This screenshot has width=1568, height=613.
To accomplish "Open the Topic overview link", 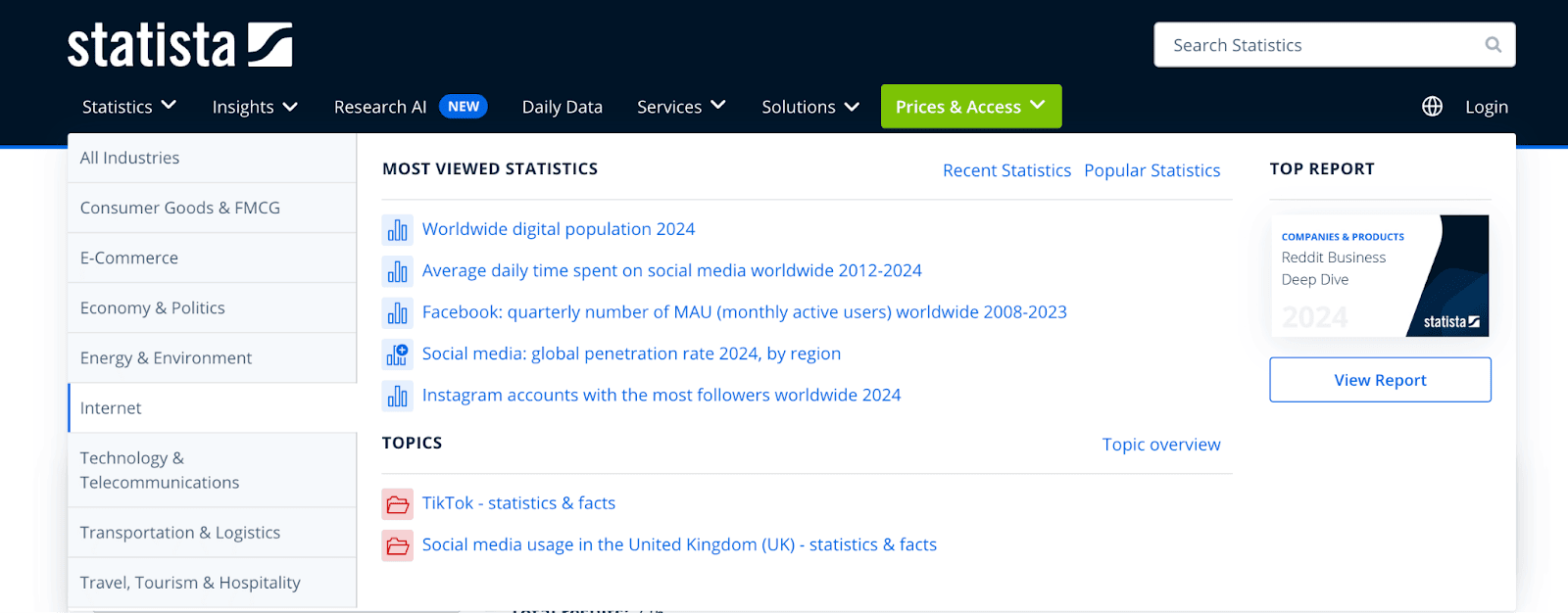I will pos(1160,445).
